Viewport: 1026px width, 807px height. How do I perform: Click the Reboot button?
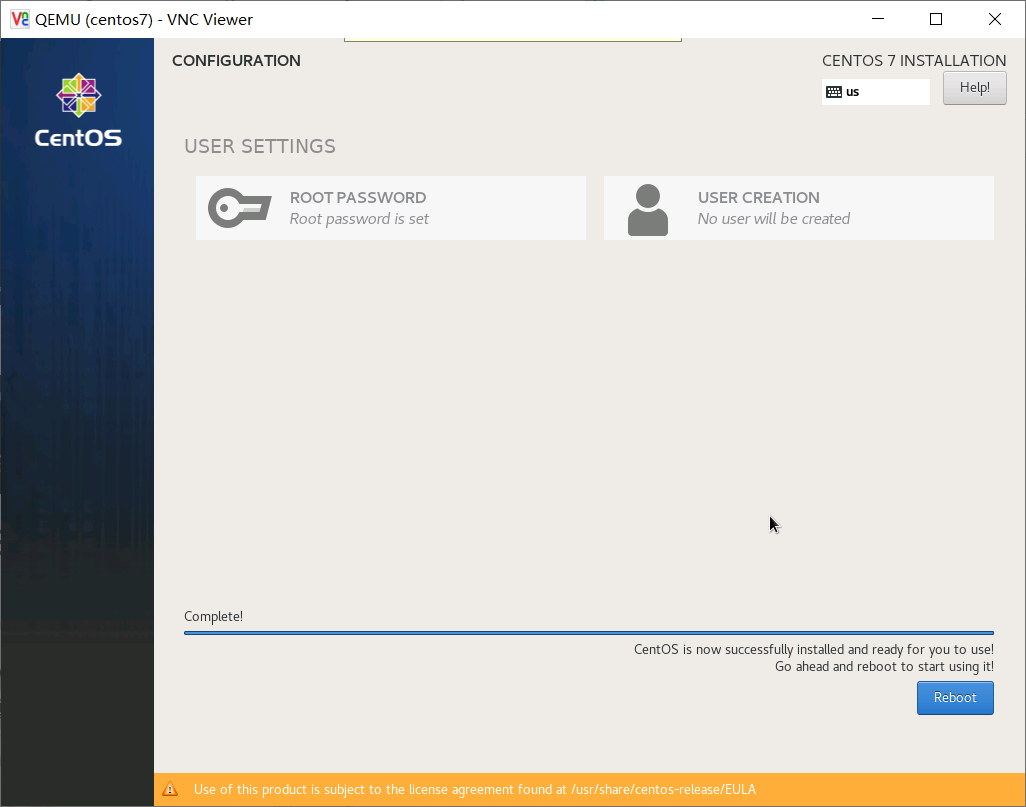(x=955, y=698)
